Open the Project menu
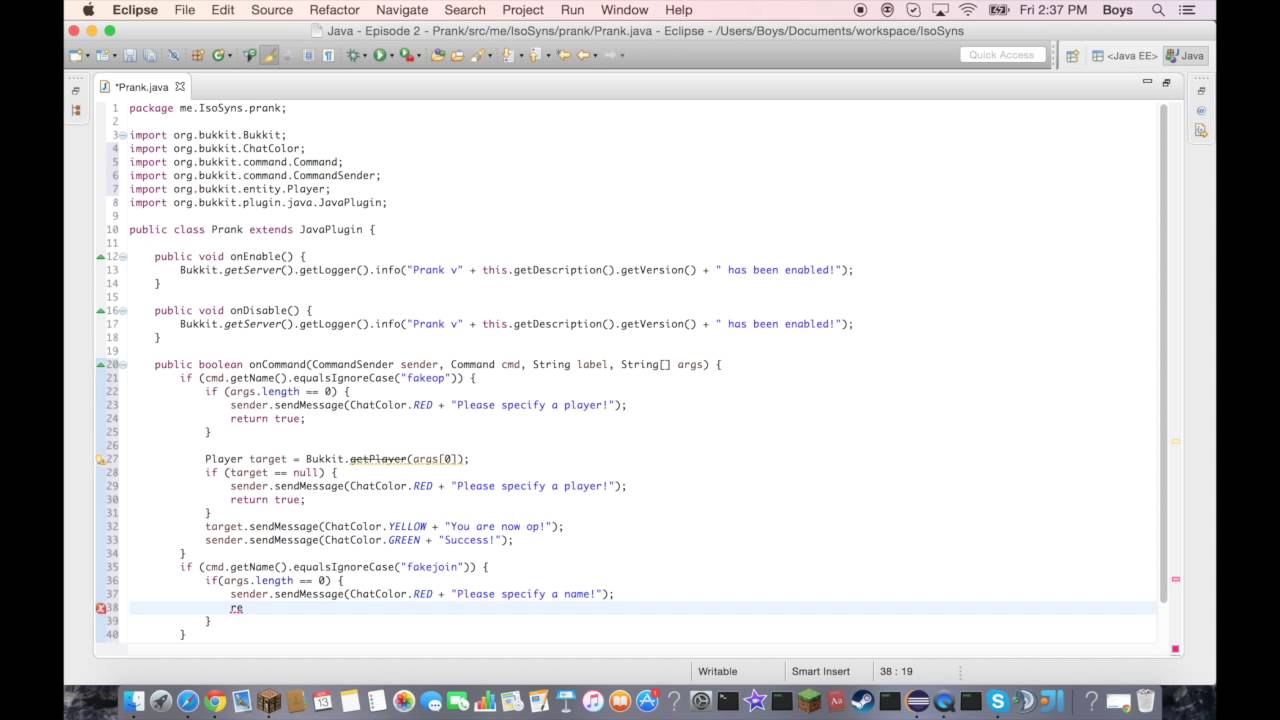Screen dimensions: 1280x720 (x=523, y=10)
